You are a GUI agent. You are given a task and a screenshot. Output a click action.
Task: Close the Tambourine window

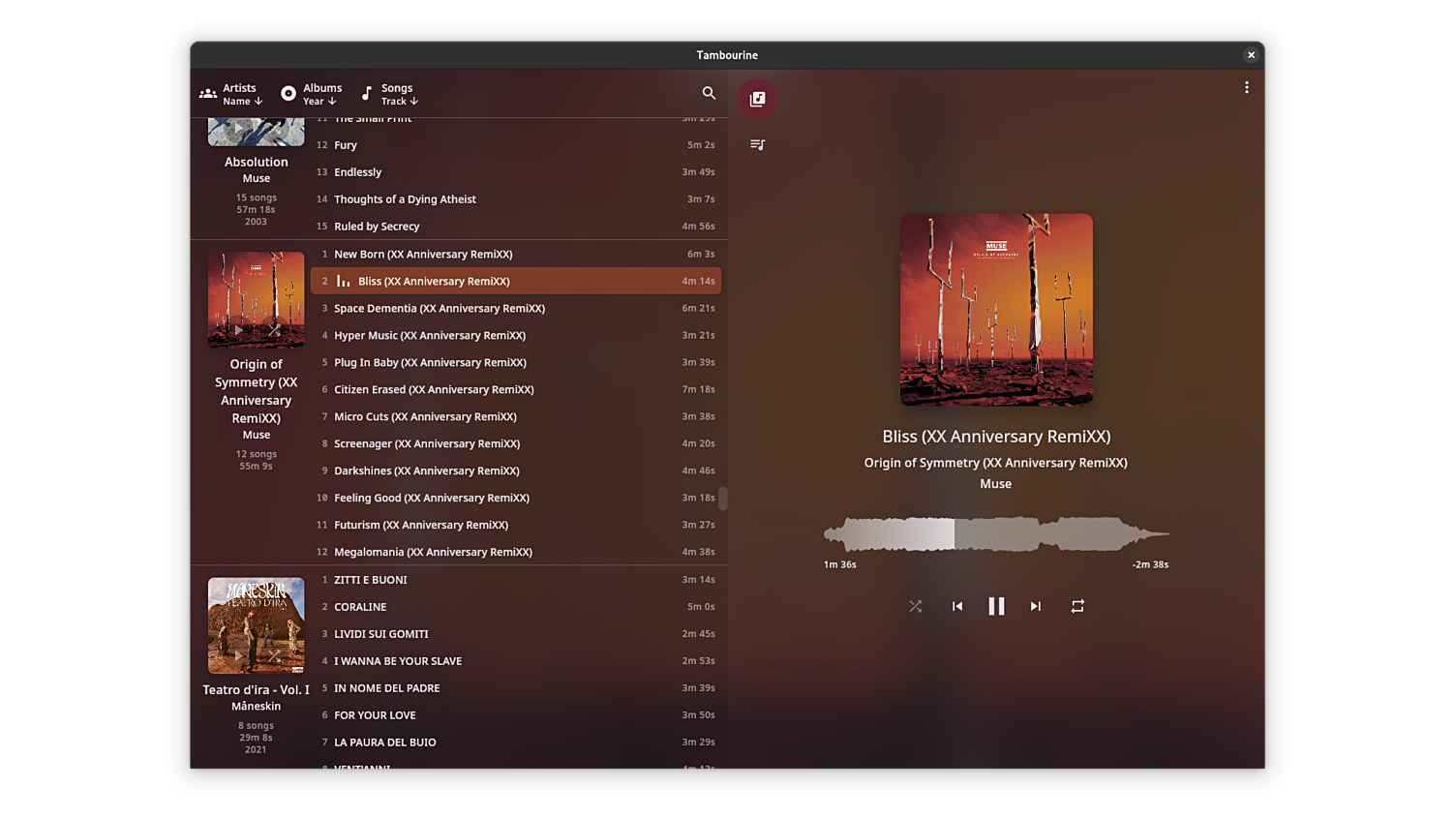1251,55
